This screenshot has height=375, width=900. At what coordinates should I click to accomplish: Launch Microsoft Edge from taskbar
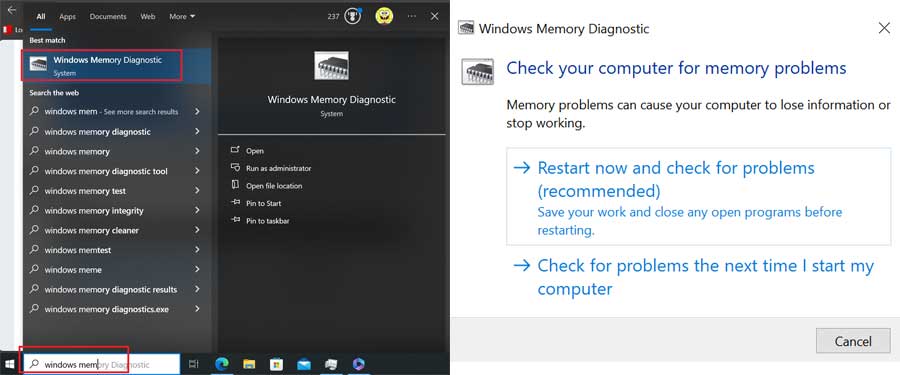(x=222, y=364)
